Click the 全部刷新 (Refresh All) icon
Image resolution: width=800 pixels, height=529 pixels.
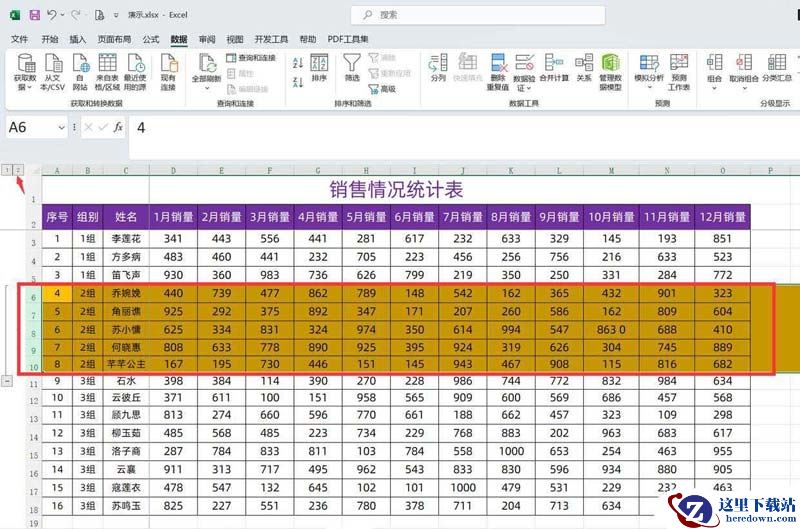(x=207, y=67)
